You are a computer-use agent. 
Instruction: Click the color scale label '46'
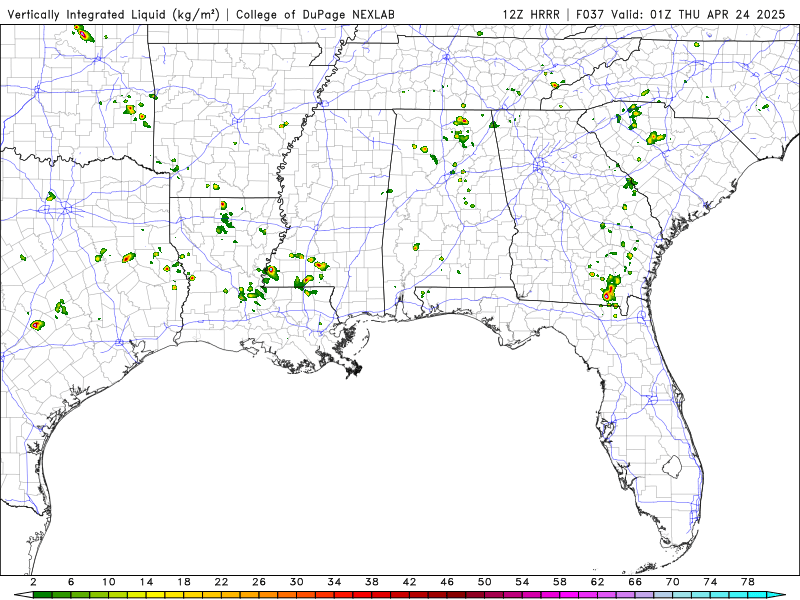point(447,582)
